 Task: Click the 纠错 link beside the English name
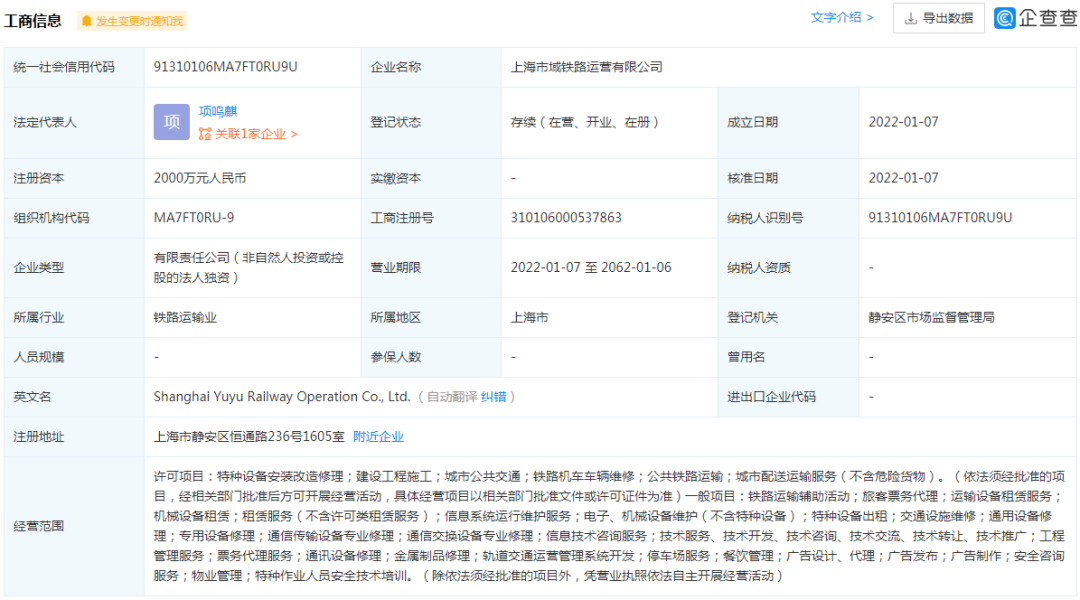[x=493, y=397]
